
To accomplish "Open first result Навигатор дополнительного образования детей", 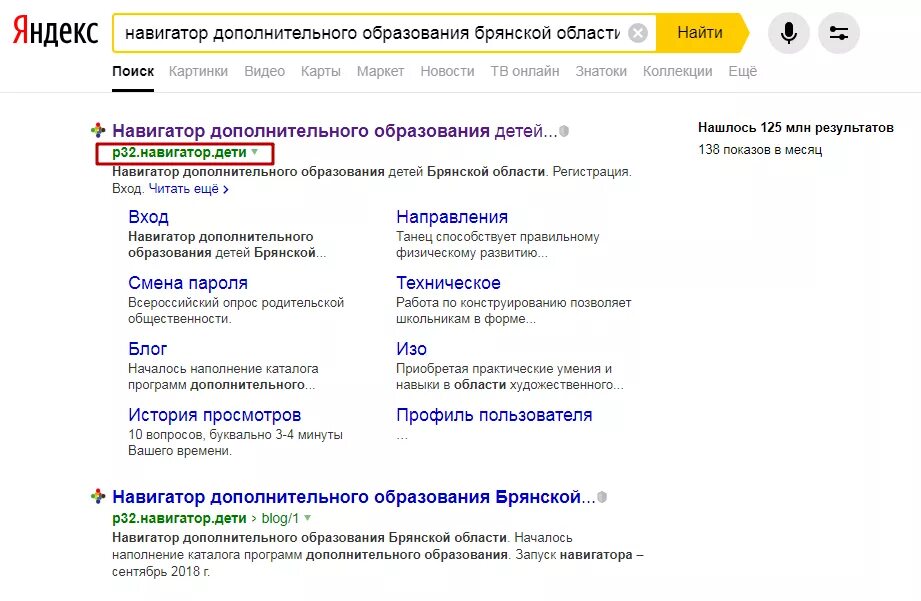I will [x=334, y=130].
